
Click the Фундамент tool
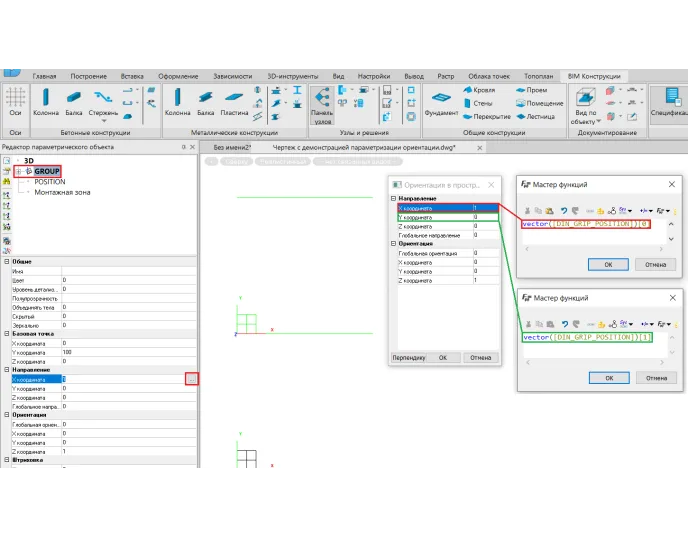[441, 103]
